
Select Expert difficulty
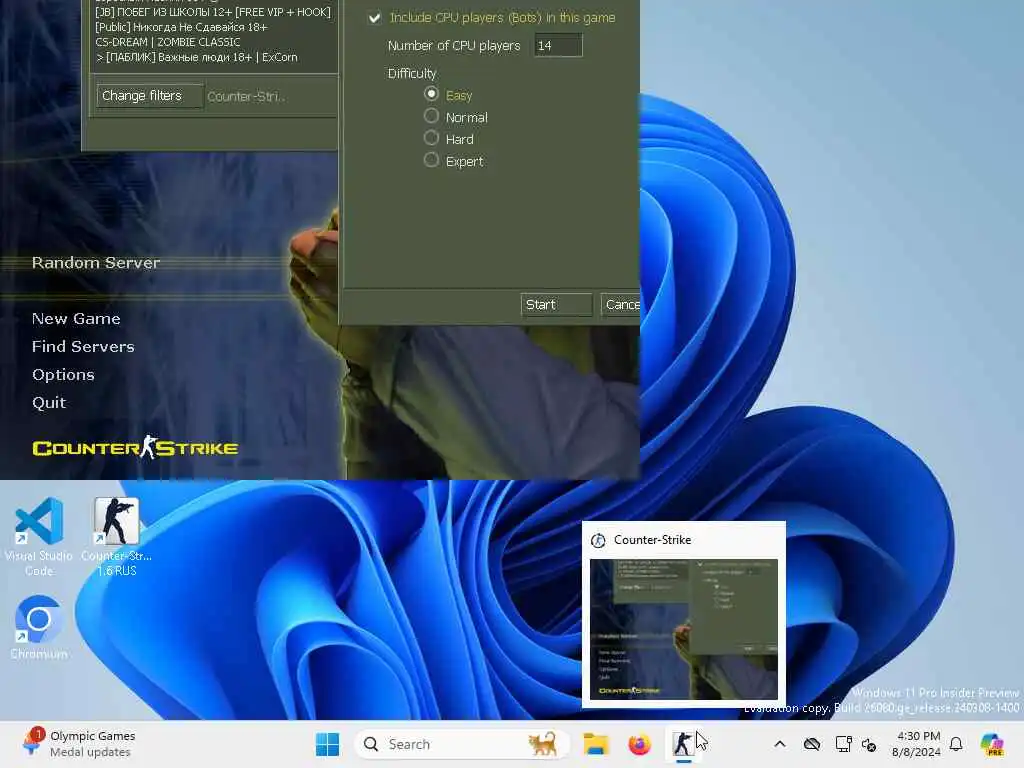[431, 160]
